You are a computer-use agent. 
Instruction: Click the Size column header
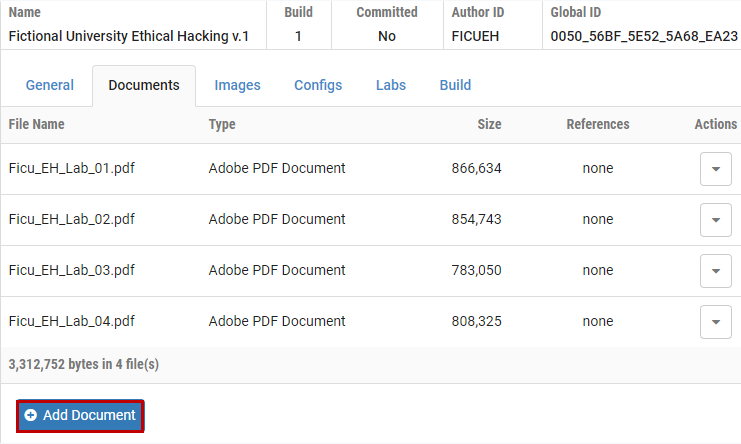click(x=489, y=124)
